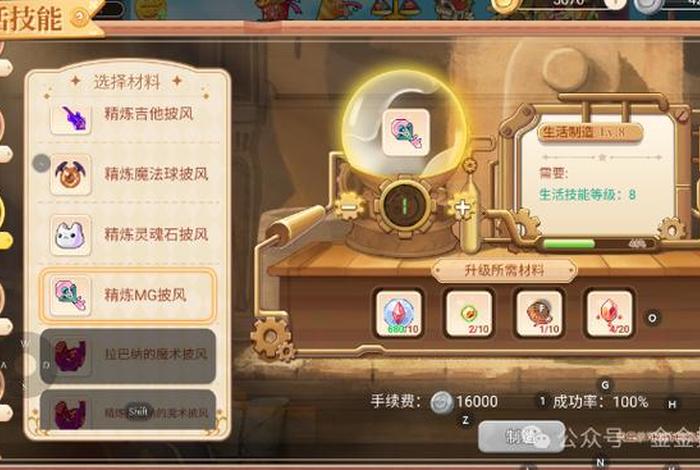
Task: Open the red potion material slot 4/20
Action: 609,313
